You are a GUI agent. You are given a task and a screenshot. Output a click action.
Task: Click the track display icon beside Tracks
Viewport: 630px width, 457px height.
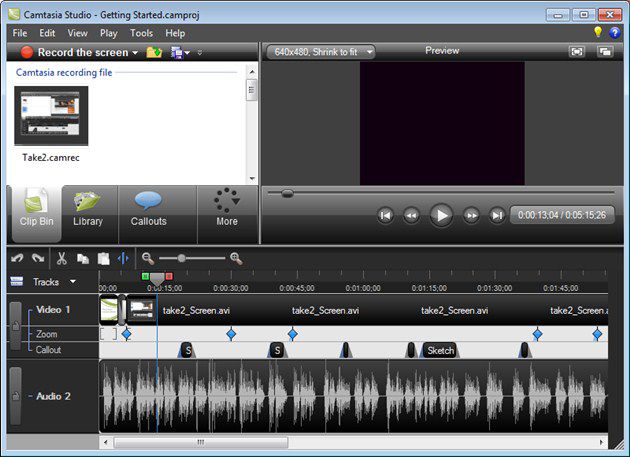[16, 281]
